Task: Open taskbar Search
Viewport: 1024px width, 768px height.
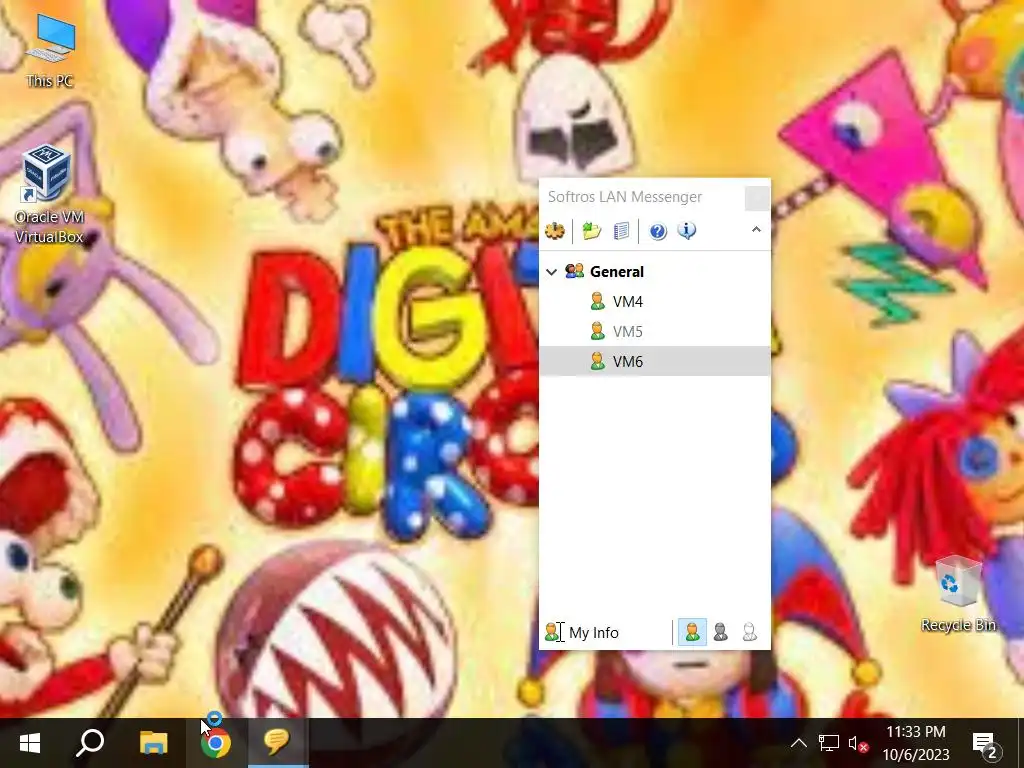Action: tap(90, 743)
